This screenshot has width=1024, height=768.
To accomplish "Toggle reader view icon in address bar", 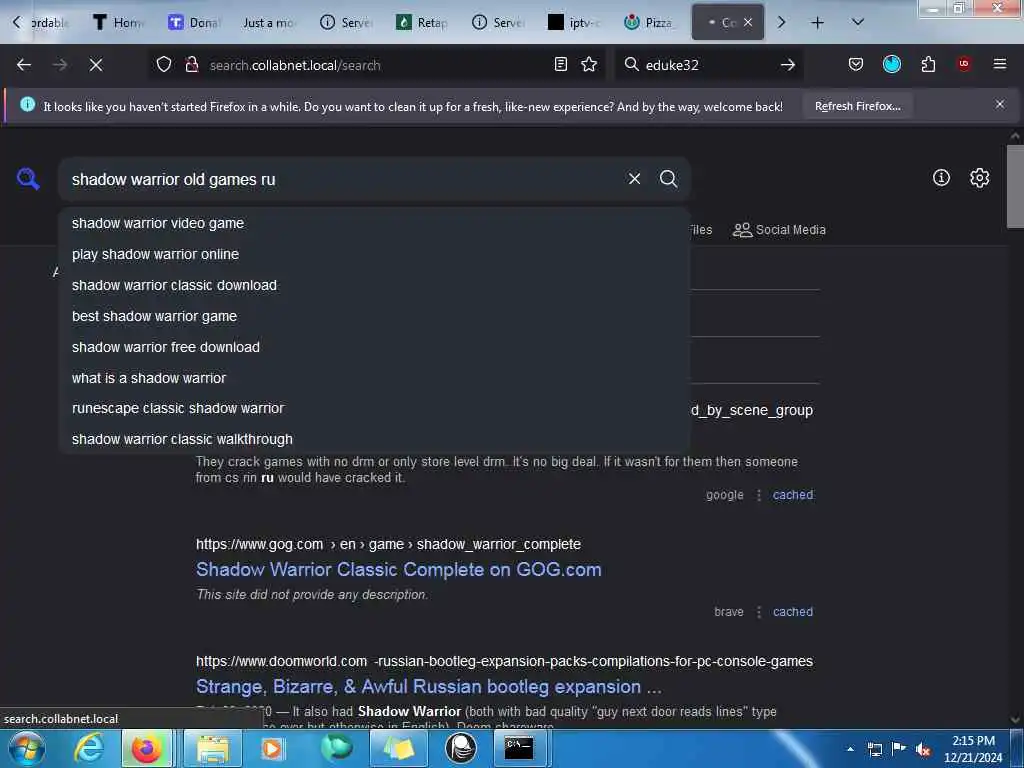I will coord(560,64).
